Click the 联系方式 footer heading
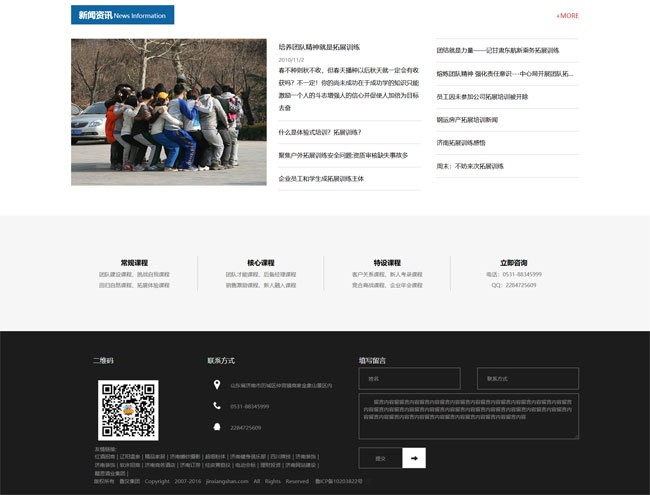Image resolution: width=650 pixels, height=495 pixels. pos(221,361)
